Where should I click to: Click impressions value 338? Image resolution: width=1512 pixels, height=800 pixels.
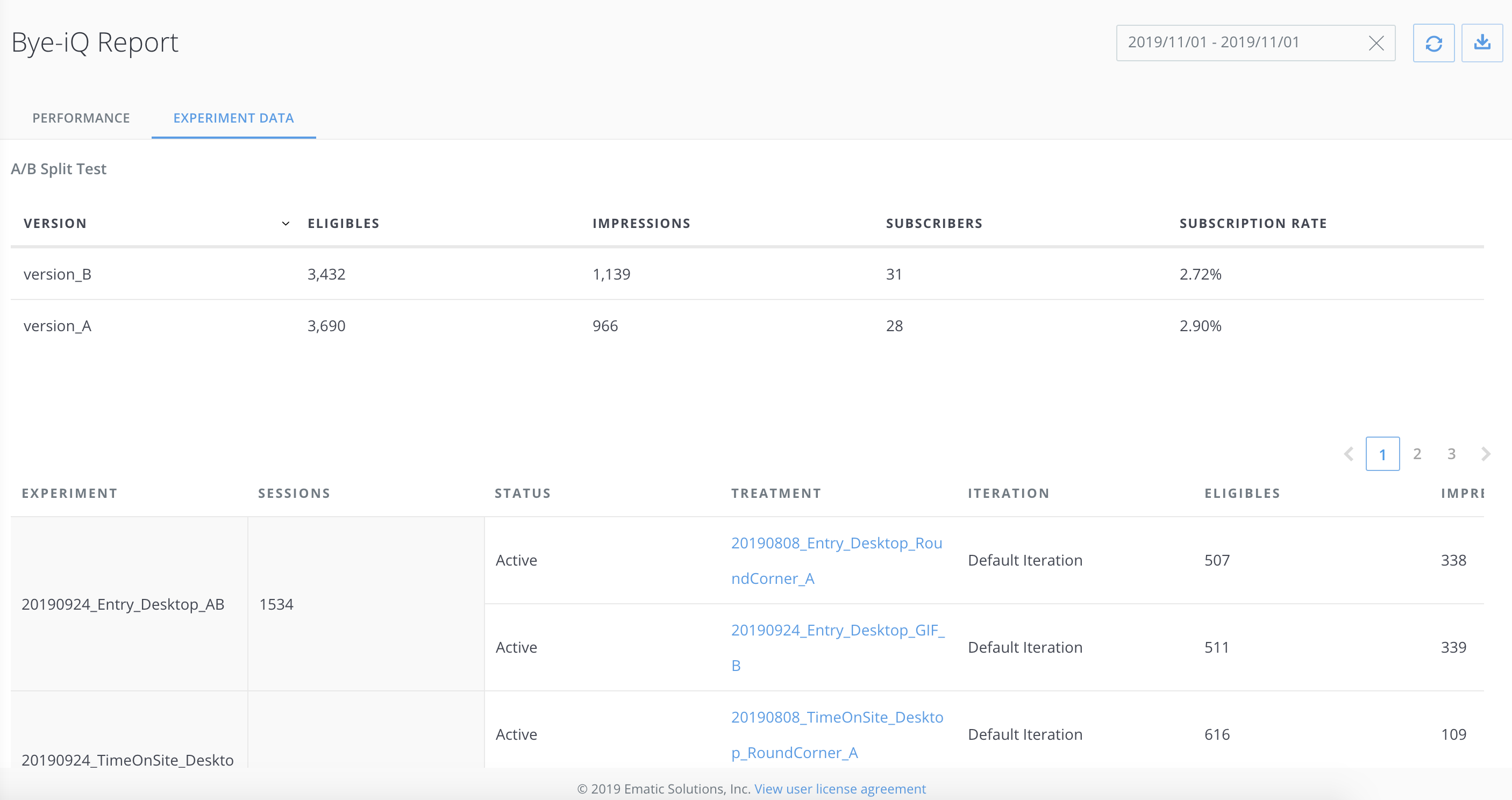click(1453, 561)
